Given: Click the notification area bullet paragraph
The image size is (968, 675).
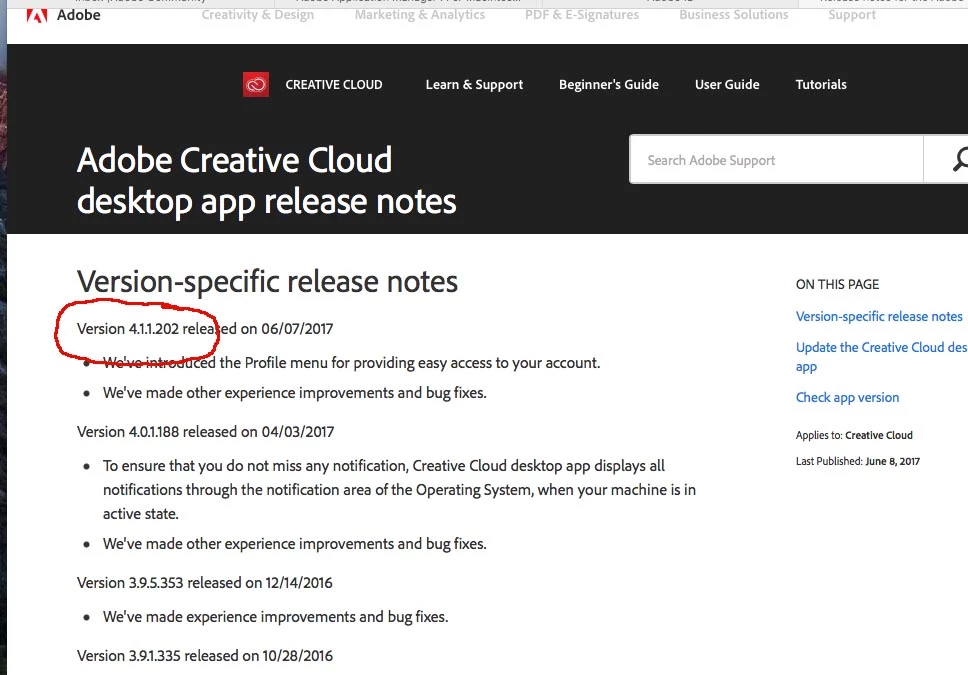Looking at the screenshot, I should coord(399,489).
